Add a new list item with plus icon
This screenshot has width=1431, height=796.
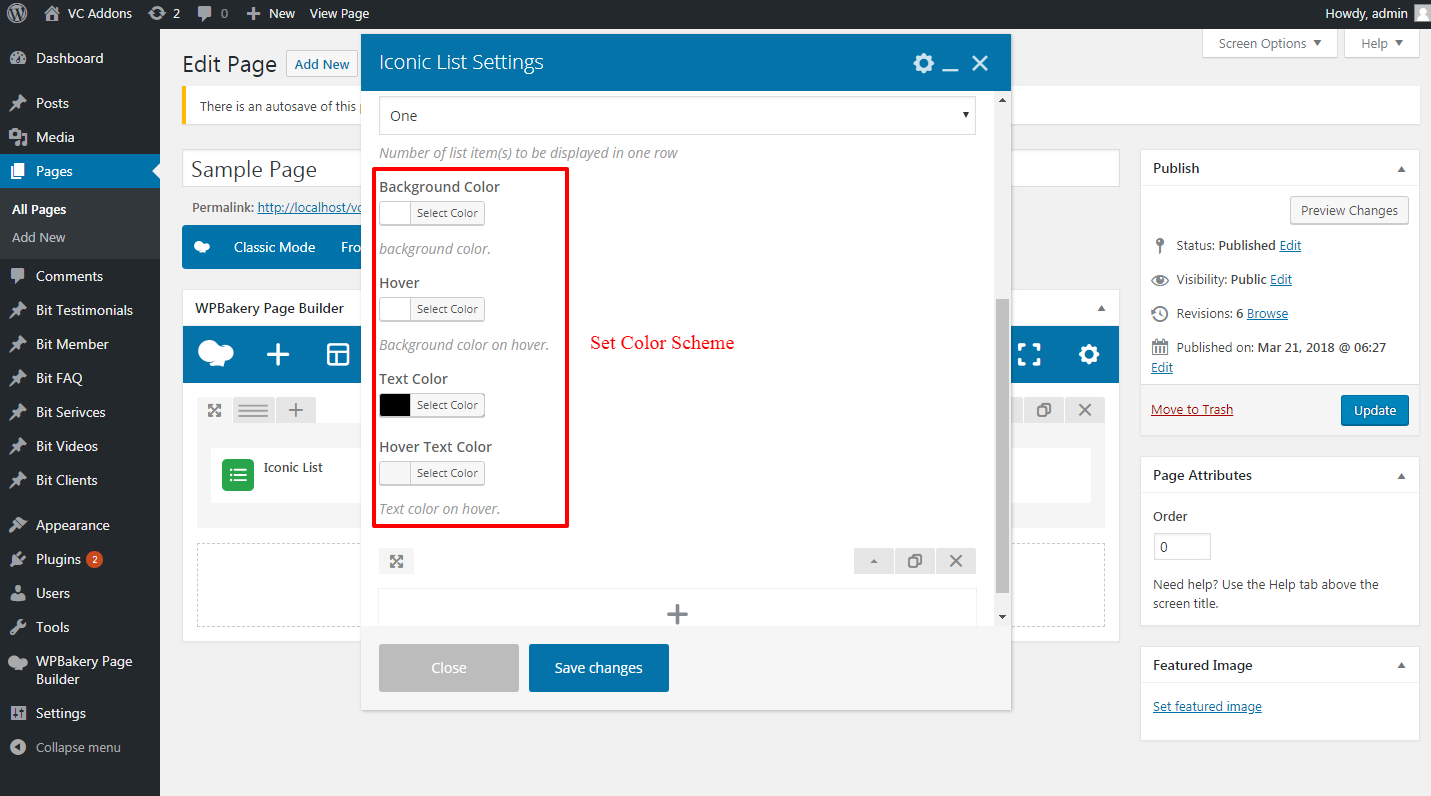[x=677, y=614]
